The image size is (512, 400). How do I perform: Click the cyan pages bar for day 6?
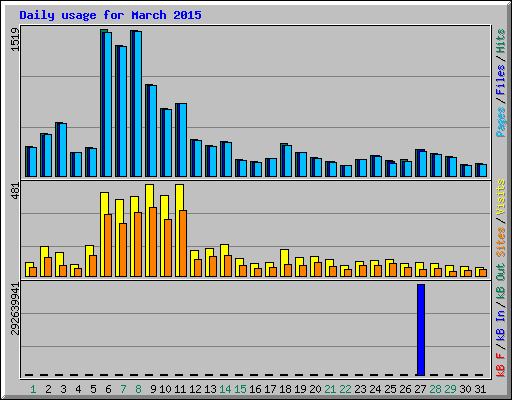[x=108, y=104]
